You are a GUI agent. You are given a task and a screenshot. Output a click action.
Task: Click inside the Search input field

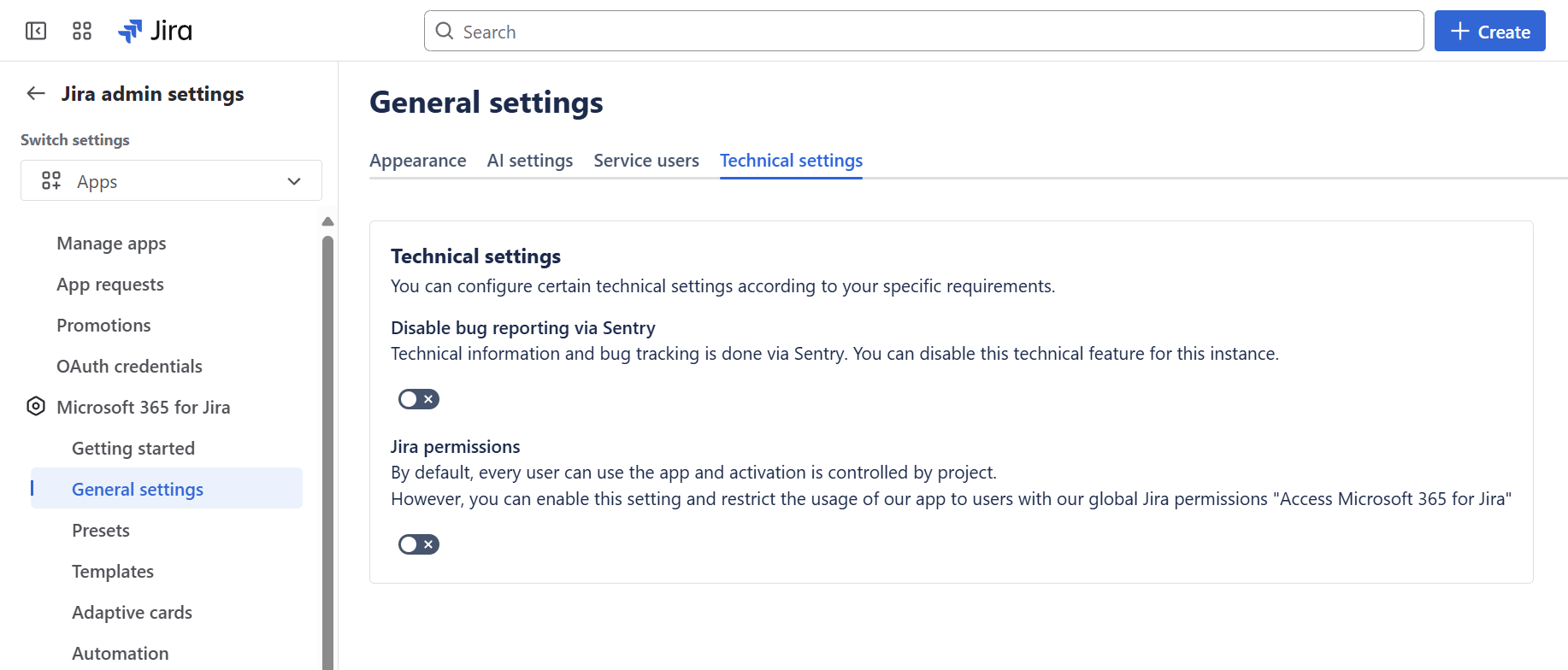point(923,32)
